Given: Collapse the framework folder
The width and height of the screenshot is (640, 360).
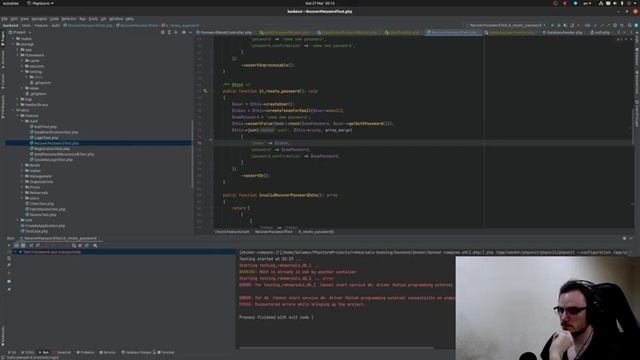Looking at the screenshot, I should 18,55.
